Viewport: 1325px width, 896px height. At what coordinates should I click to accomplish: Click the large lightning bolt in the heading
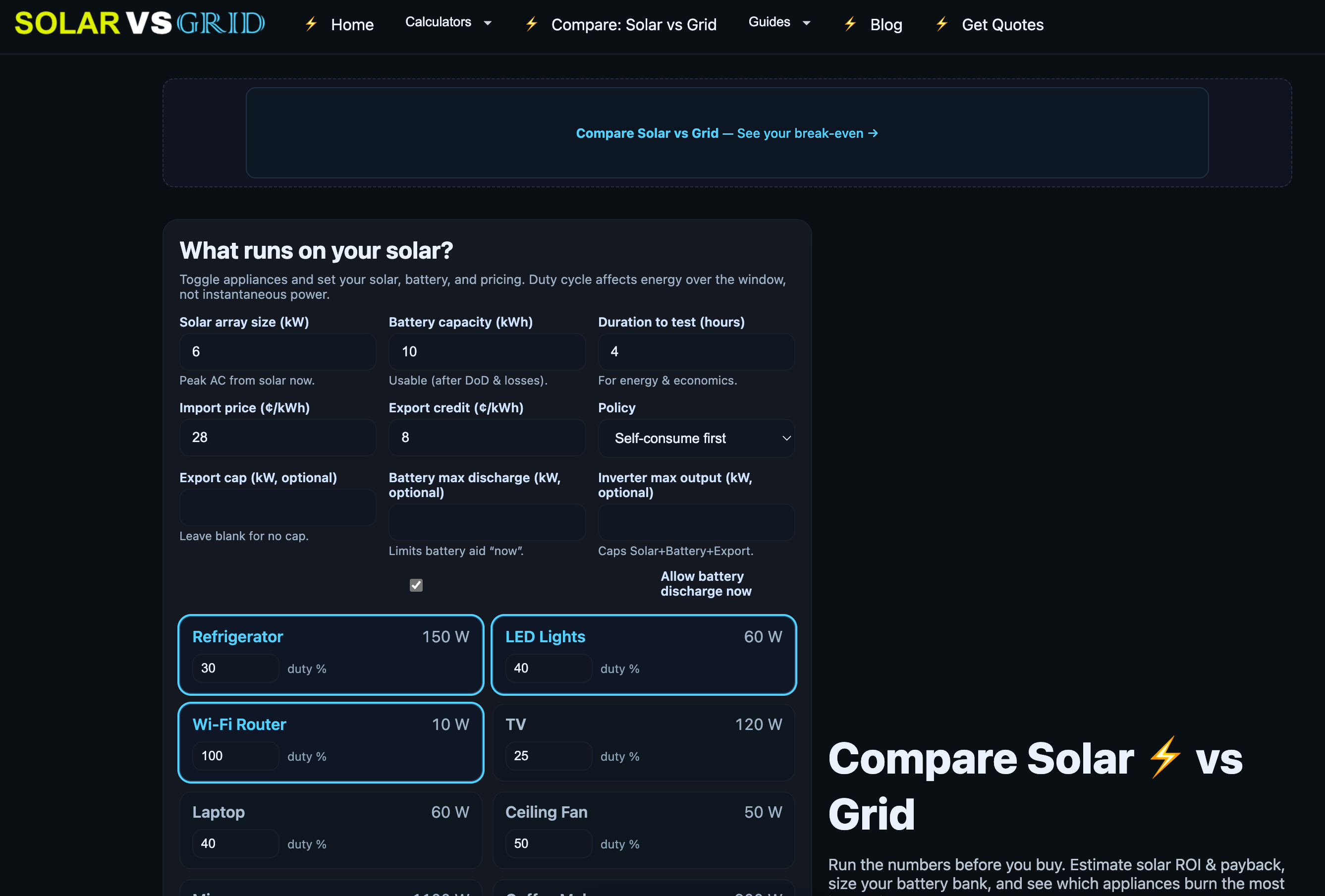[x=1164, y=757]
